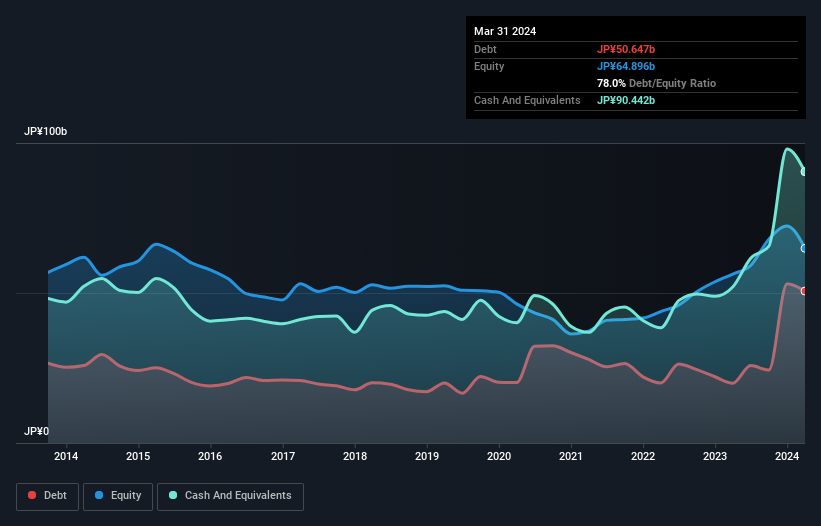The height and width of the screenshot is (526, 821).
Task: Click the JP¥100b y-axis label
Action: 46,131
